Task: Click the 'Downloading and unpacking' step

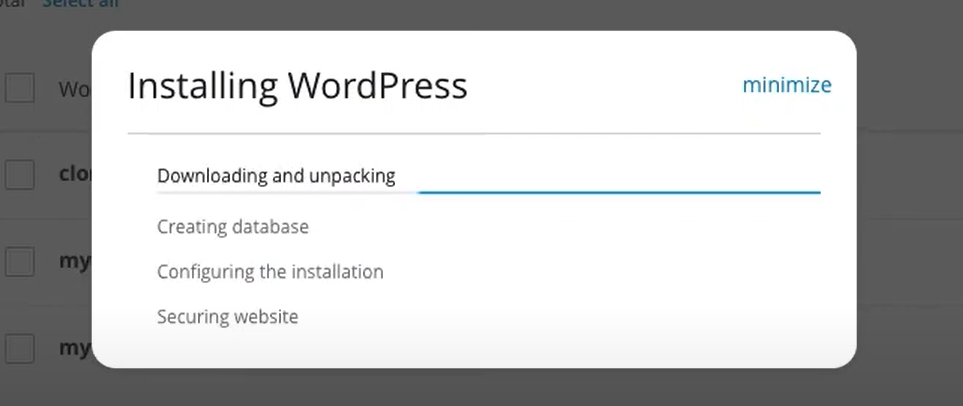Action: [276, 176]
